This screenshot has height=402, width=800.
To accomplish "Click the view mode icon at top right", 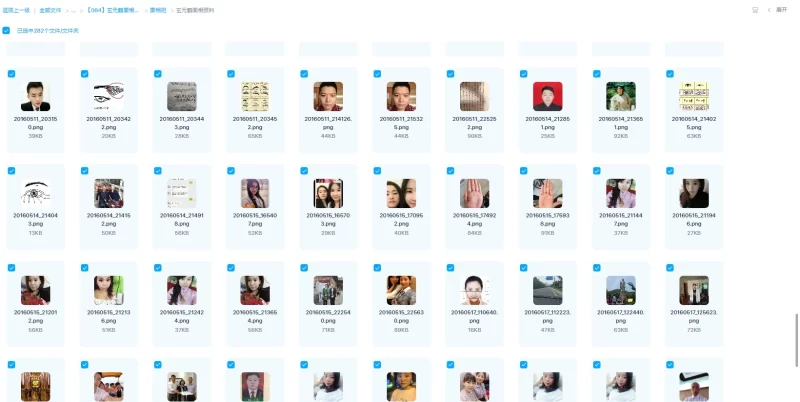I will [755, 9].
